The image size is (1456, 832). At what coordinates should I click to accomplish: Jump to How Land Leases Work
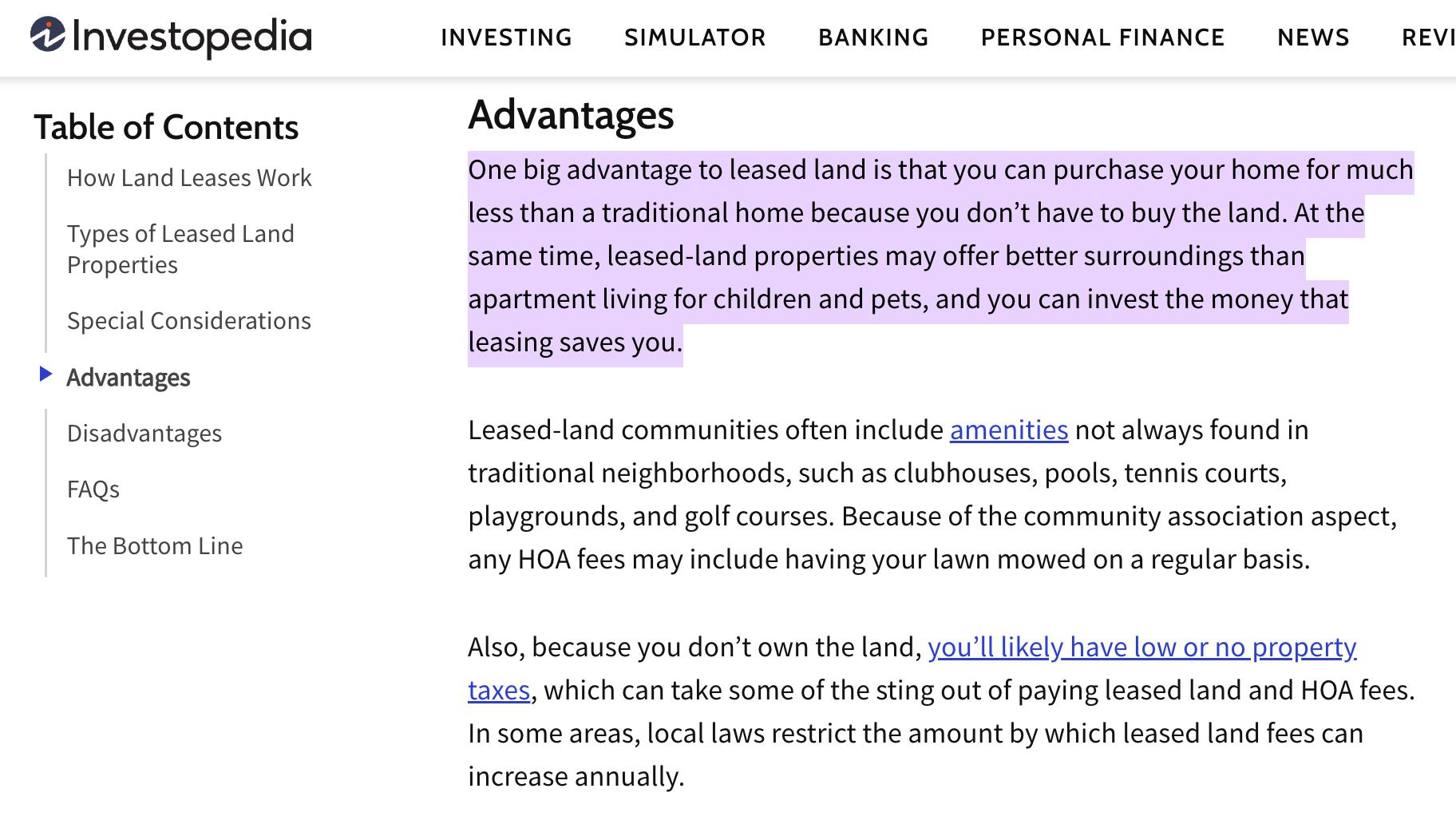[x=189, y=177]
